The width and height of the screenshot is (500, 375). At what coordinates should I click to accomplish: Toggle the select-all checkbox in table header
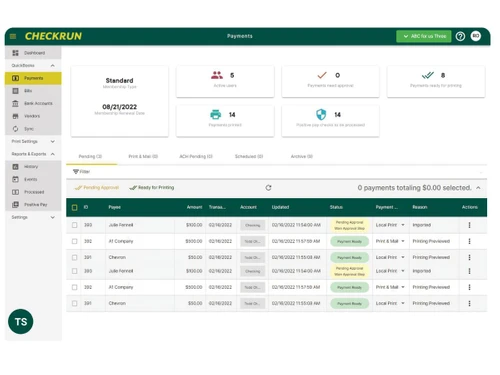coord(75,207)
